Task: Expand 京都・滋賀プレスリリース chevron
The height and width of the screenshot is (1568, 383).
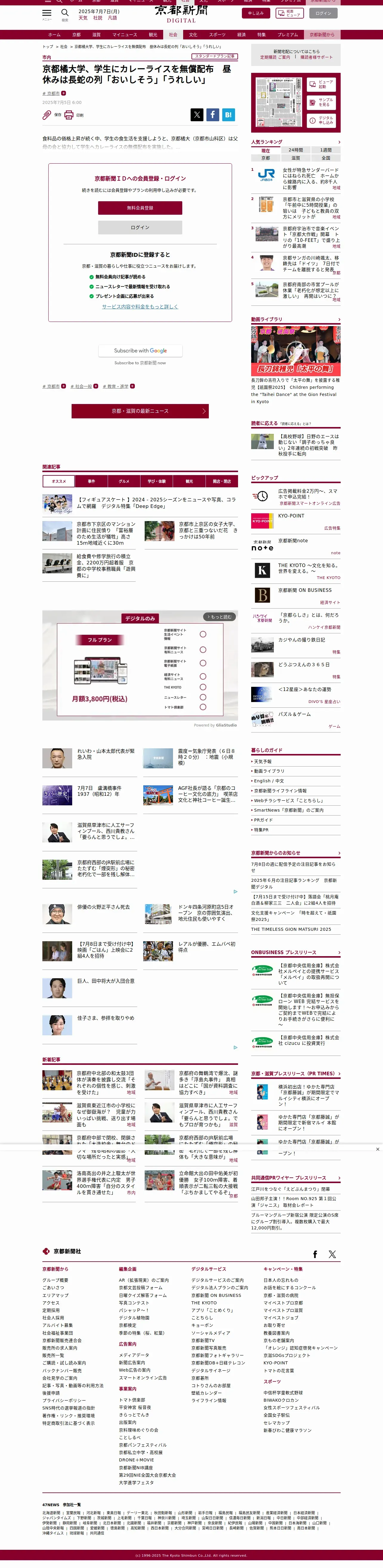Action: tap(339, 1073)
